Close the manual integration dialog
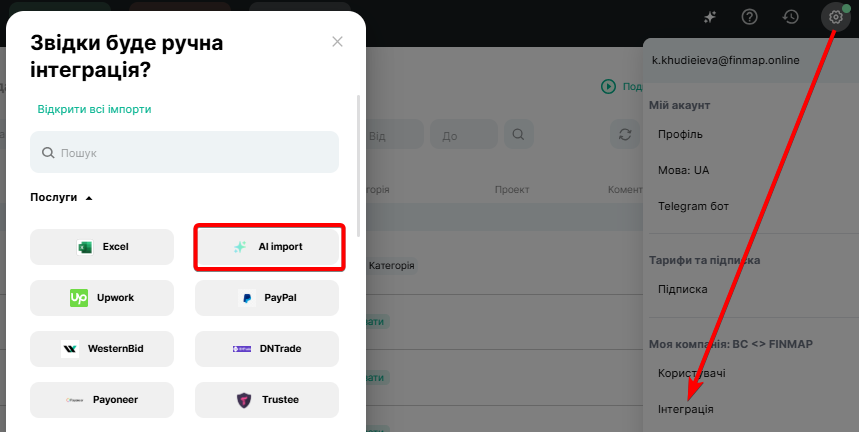 (x=337, y=42)
